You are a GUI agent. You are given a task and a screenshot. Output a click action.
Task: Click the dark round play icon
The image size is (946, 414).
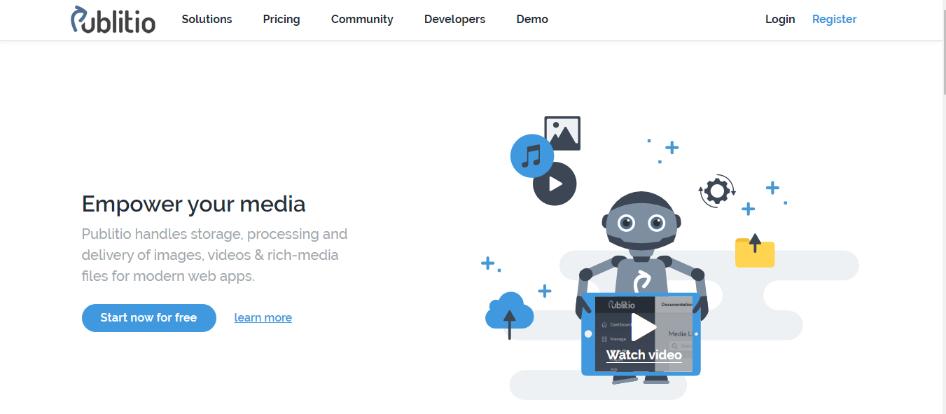tap(554, 183)
